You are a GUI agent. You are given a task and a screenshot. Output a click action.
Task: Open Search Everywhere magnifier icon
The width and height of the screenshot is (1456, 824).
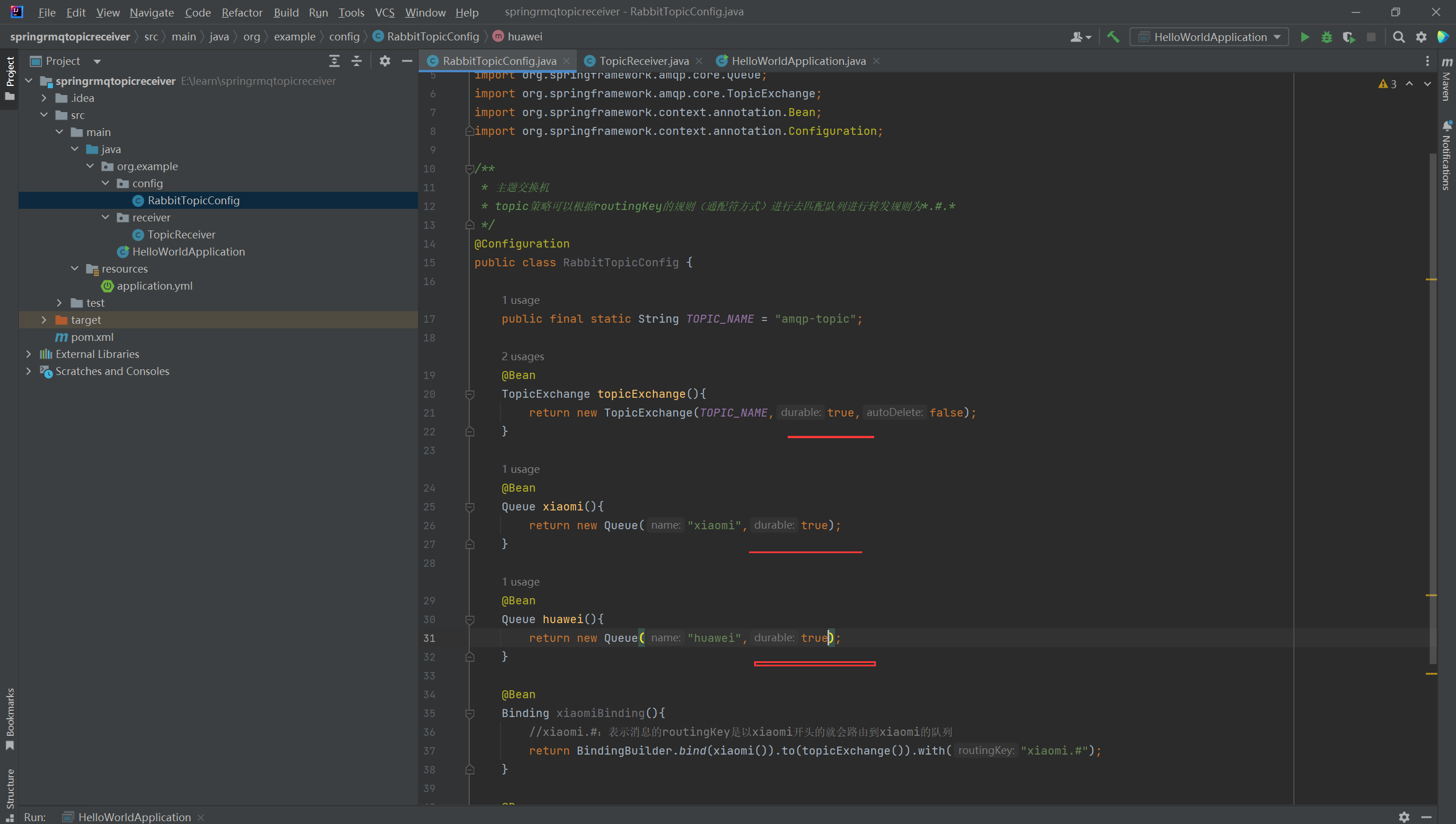(x=1399, y=37)
